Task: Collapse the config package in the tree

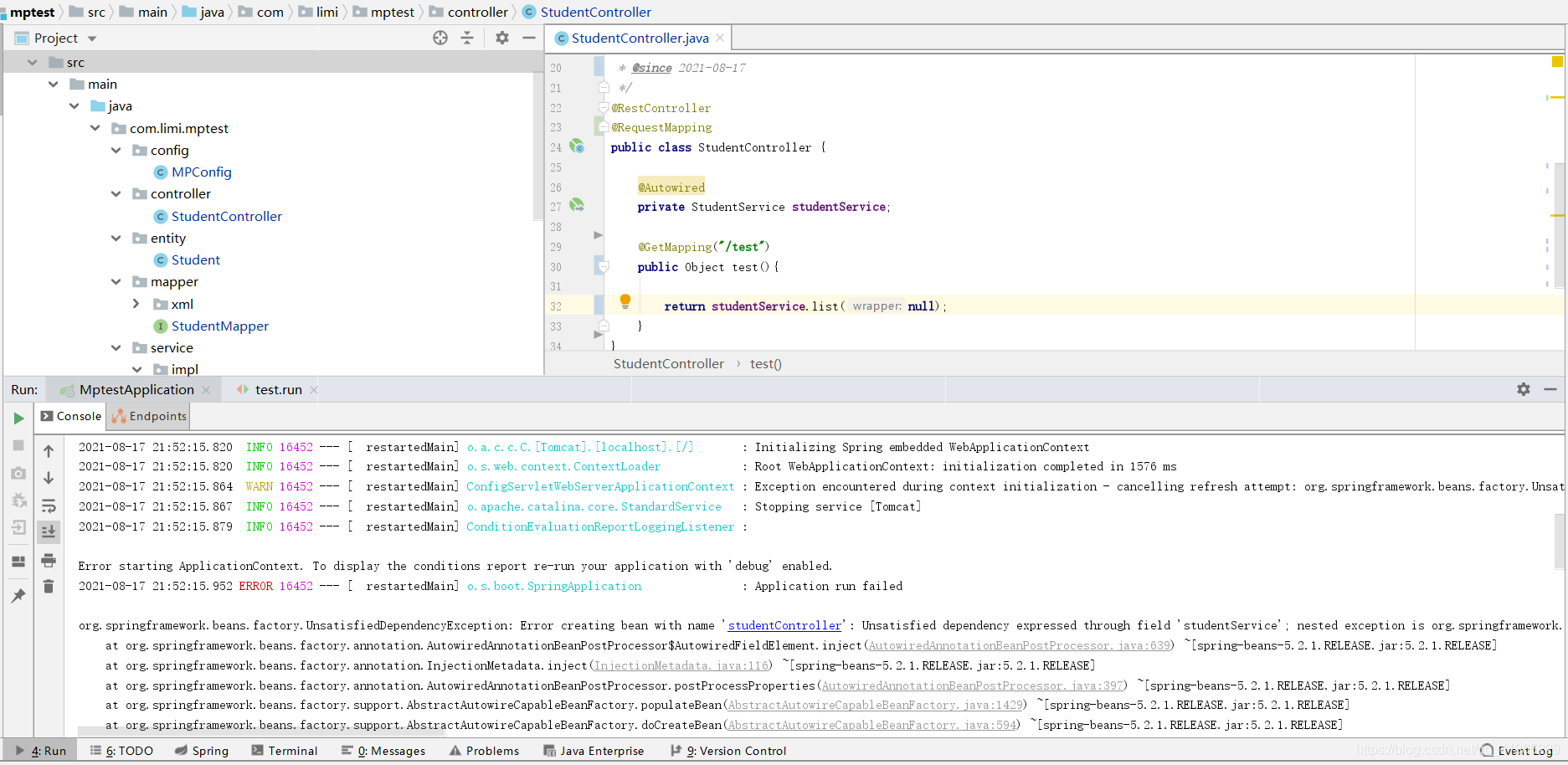Action: click(x=116, y=150)
